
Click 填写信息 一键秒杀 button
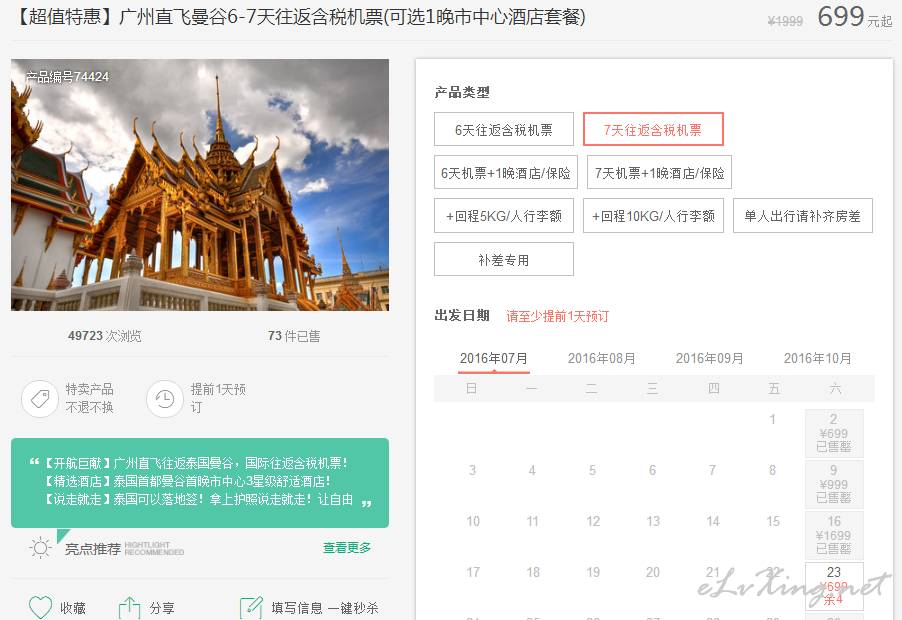coord(325,608)
